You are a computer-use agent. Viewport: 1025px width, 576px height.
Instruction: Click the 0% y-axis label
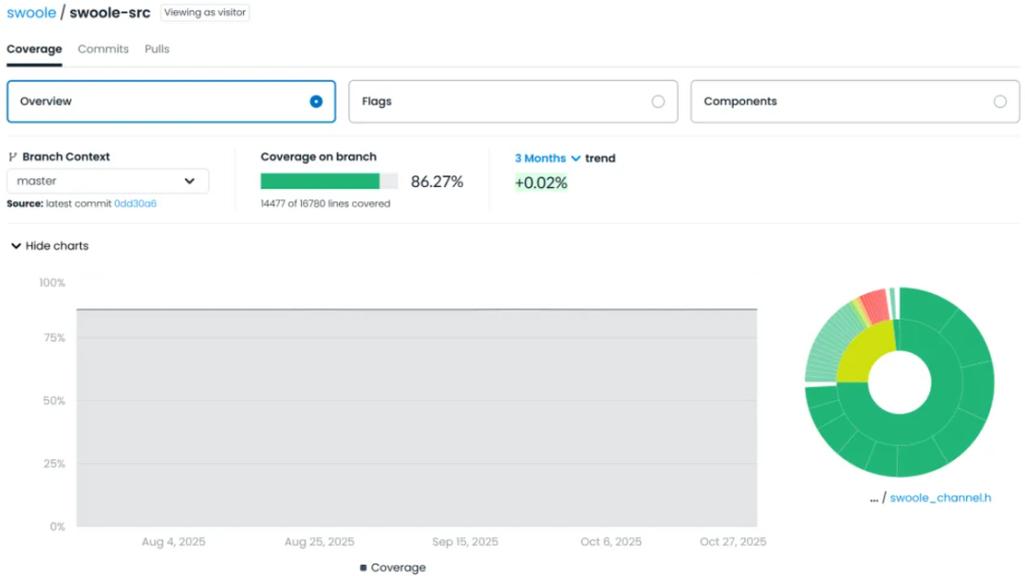click(x=58, y=526)
